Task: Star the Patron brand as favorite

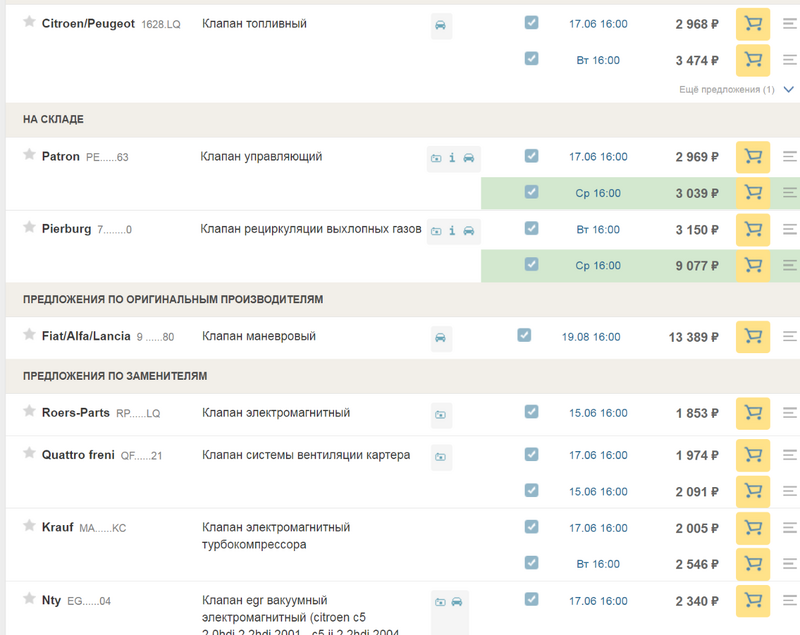Action: coord(29,156)
